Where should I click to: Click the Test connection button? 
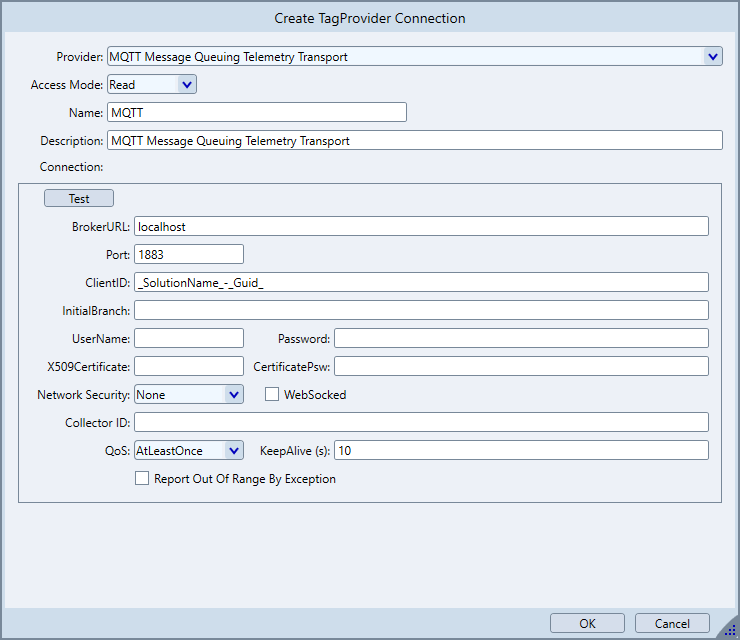(79, 199)
